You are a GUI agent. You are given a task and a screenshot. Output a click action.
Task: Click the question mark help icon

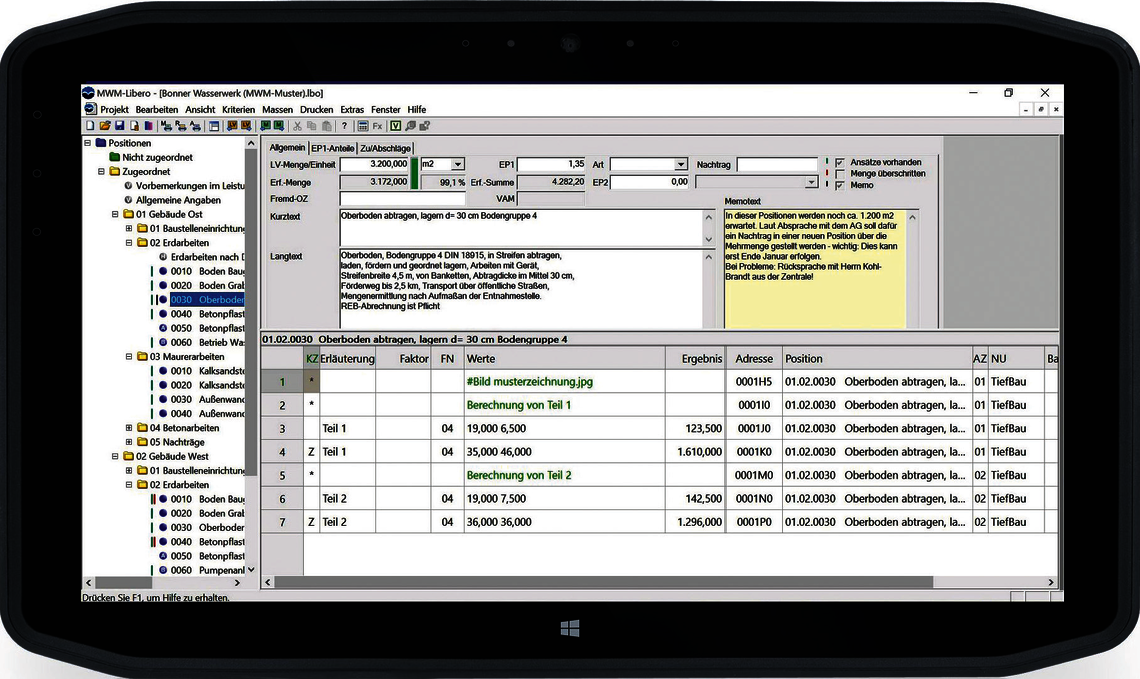(x=344, y=126)
